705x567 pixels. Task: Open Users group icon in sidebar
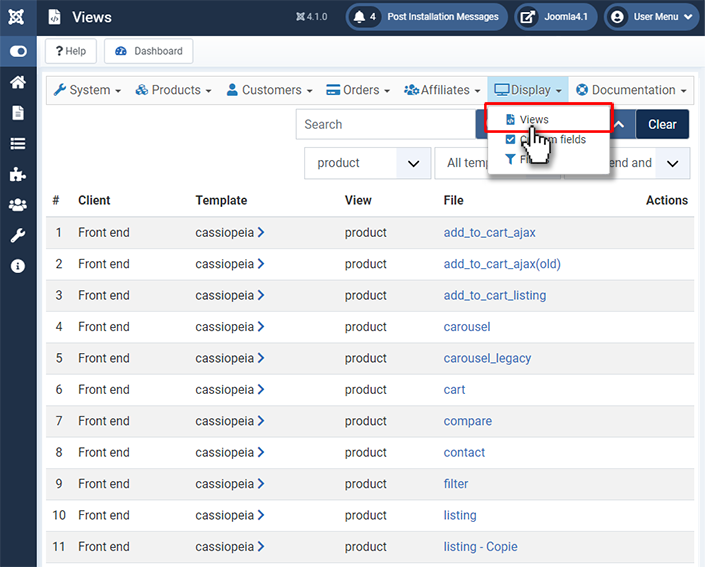coord(18,205)
